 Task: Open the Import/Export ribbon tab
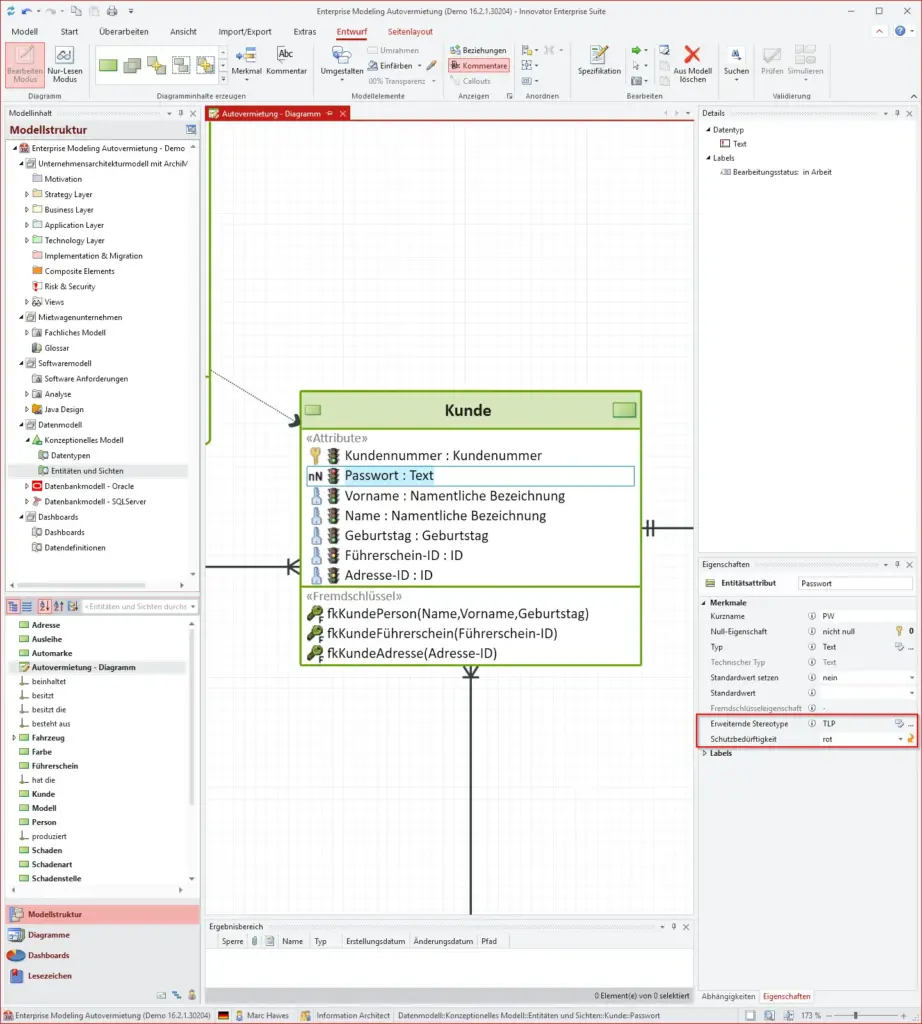244,32
